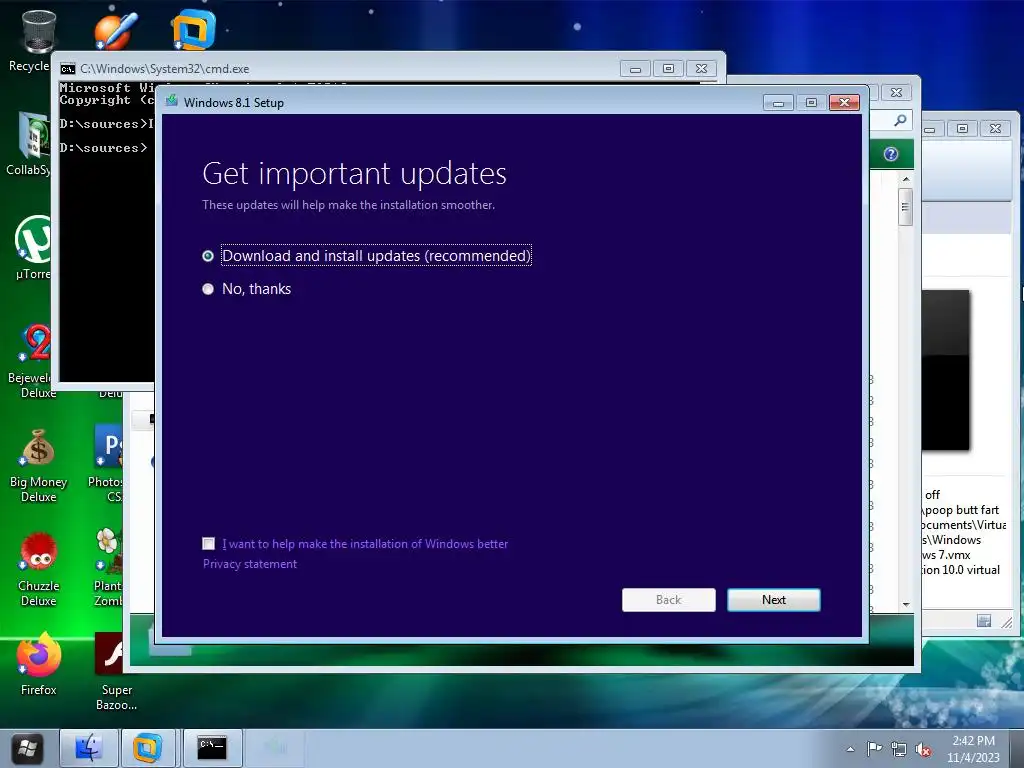Click the disabled Back button
The width and height of the screenshot is (1024, 768).
pos(669,600)
